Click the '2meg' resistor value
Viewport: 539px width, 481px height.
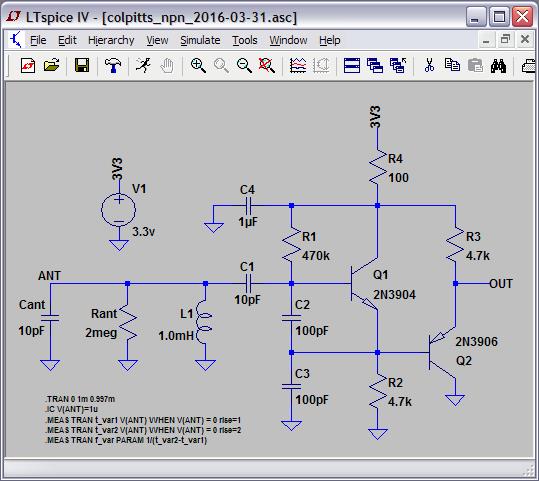[101, 333]
